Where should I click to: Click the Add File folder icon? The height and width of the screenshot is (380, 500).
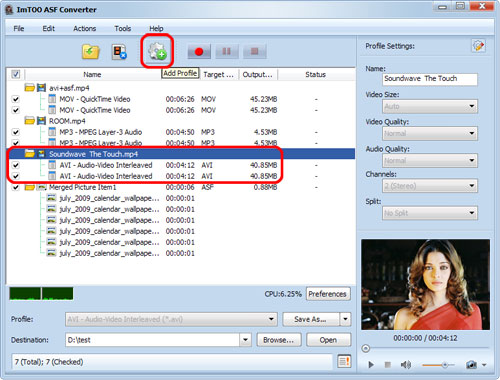coord(91,52)
